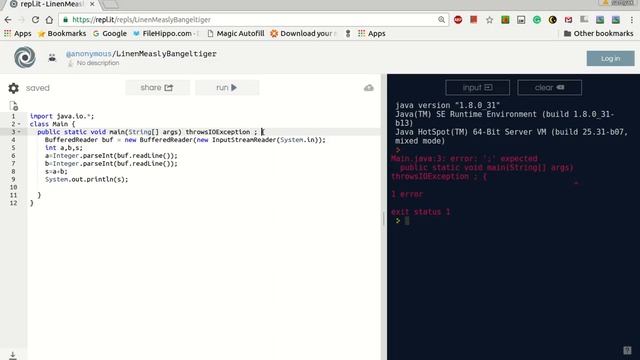
Task: Click the share button
Action: pyautogui.click(x=157, y=88)
